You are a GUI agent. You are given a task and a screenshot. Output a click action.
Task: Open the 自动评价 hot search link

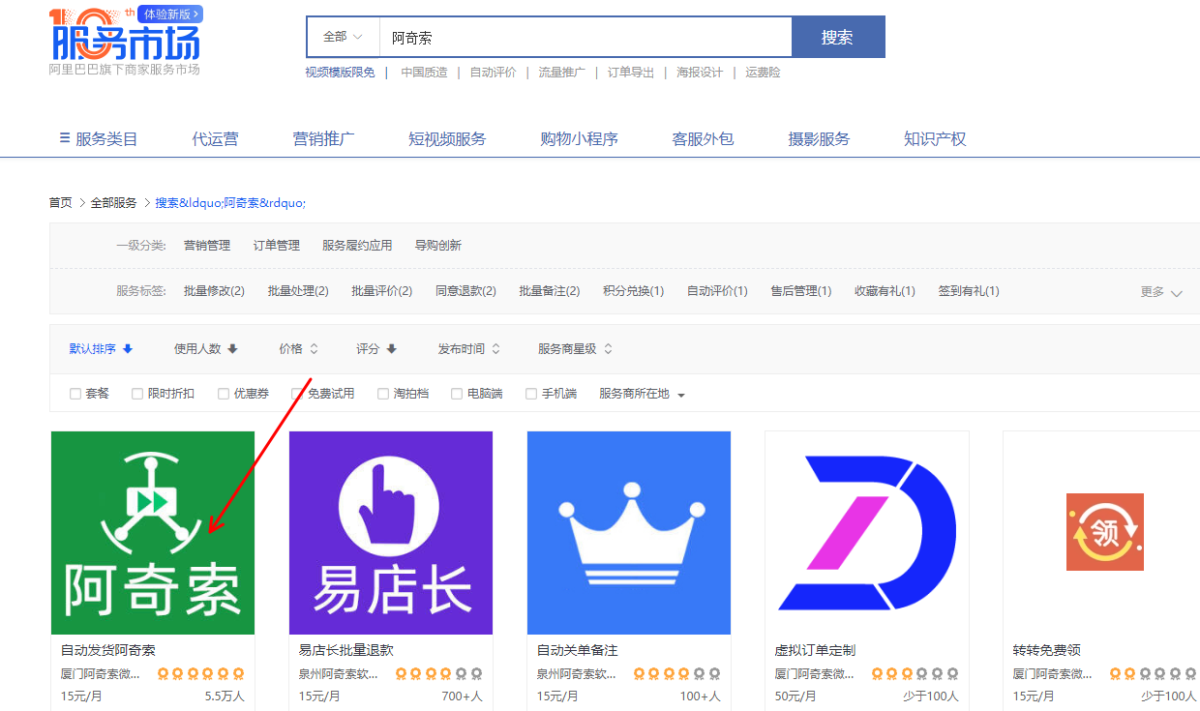493,72
